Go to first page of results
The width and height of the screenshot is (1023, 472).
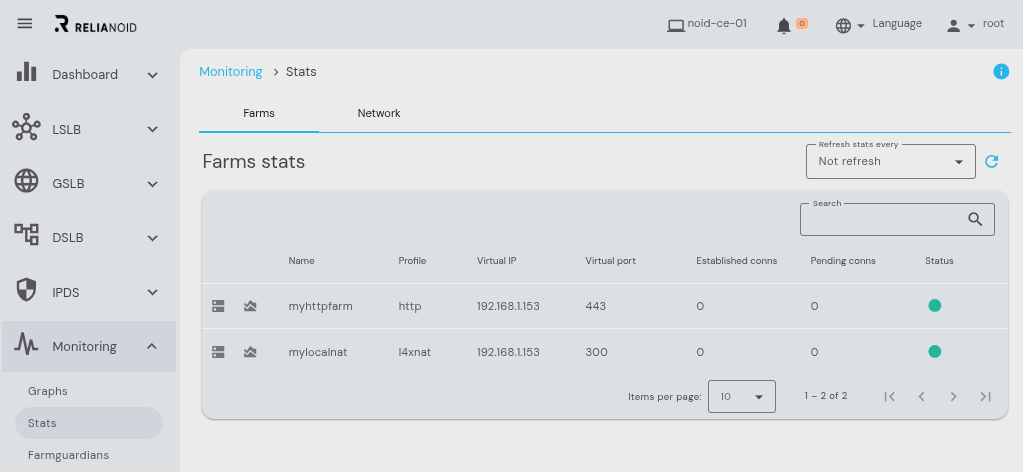(889, 396)
